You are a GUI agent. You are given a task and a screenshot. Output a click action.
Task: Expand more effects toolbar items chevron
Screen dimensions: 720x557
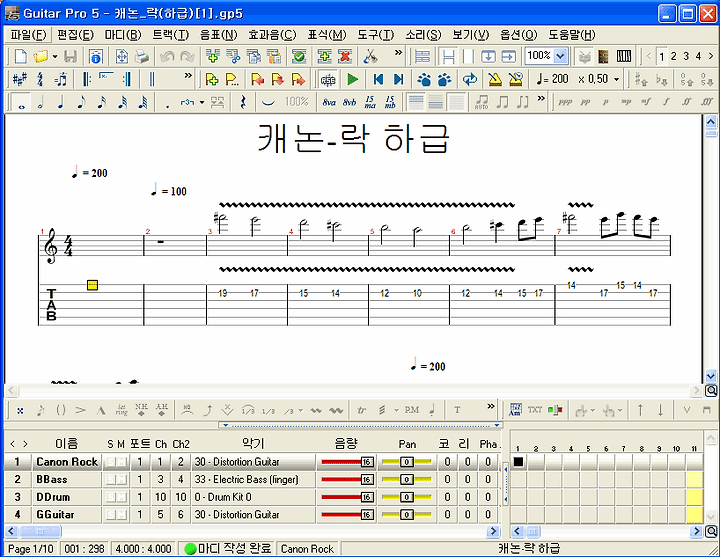coord(491,406)
